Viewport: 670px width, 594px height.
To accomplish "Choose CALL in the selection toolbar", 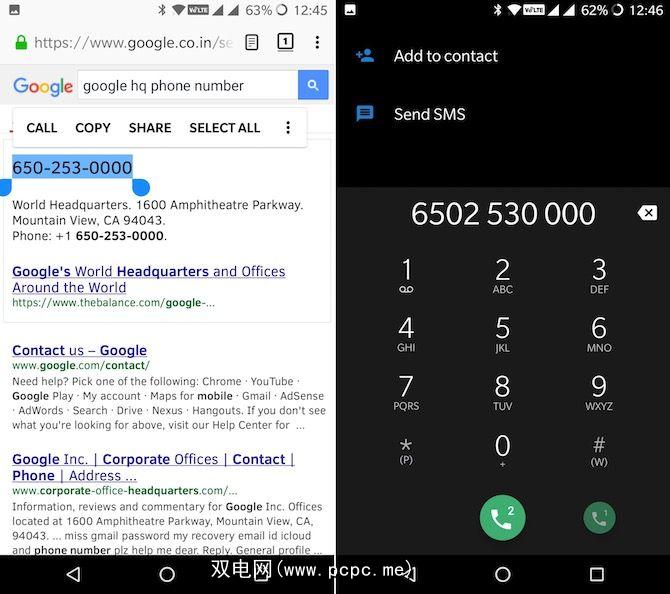I will coord(41,128).
